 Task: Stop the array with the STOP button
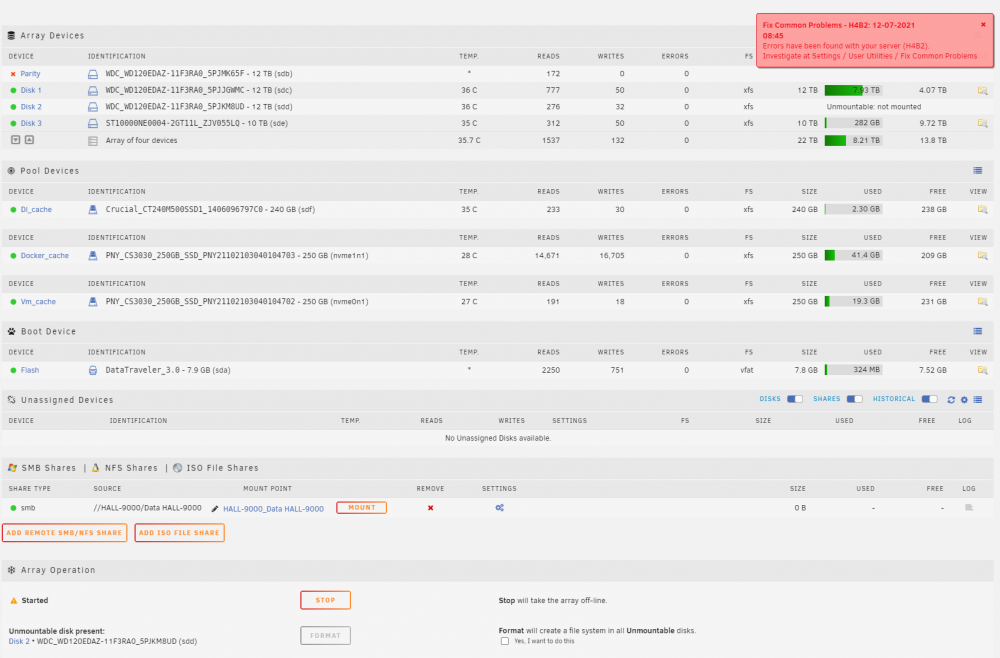coord(325,600)
